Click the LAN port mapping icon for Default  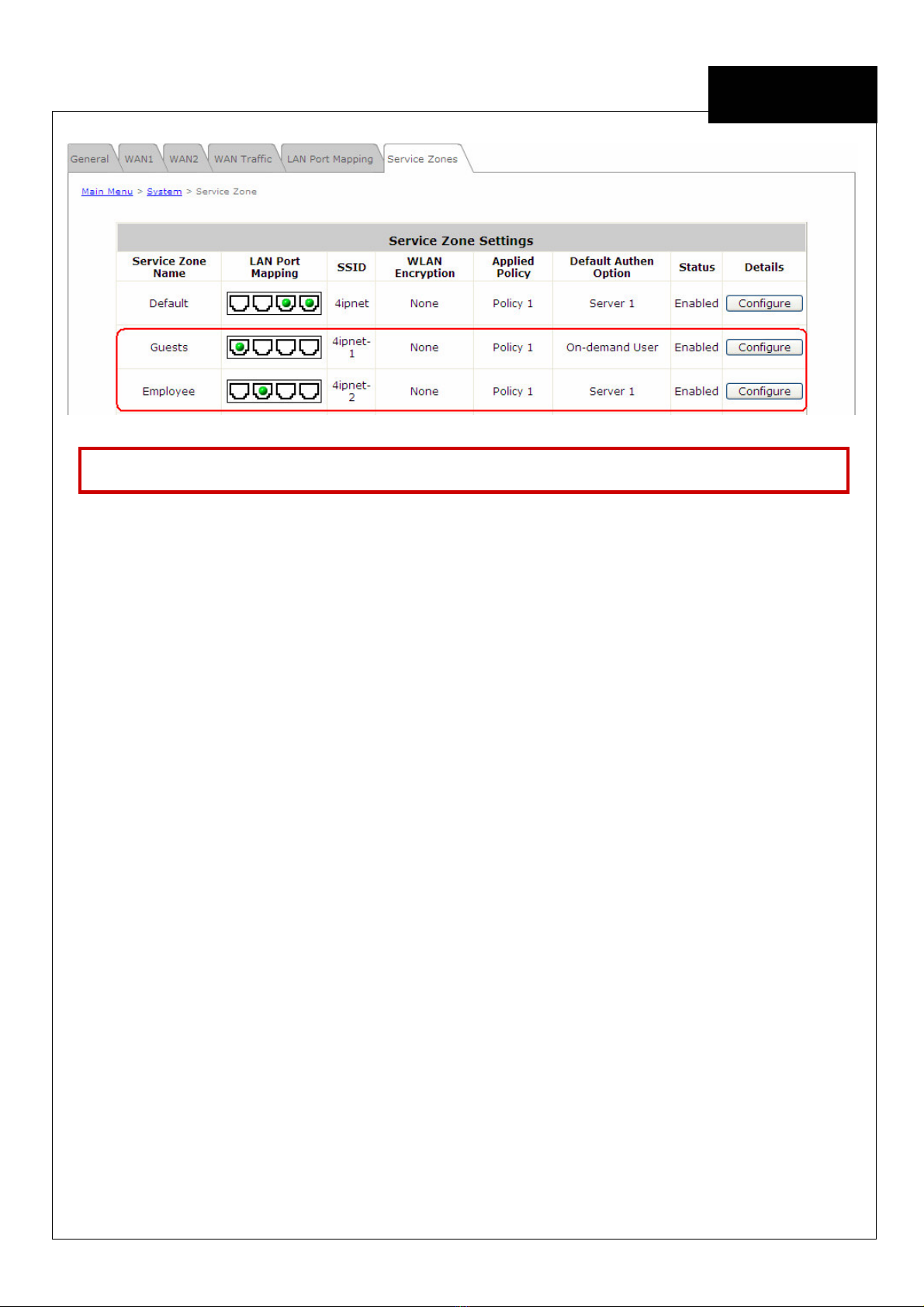274,303
